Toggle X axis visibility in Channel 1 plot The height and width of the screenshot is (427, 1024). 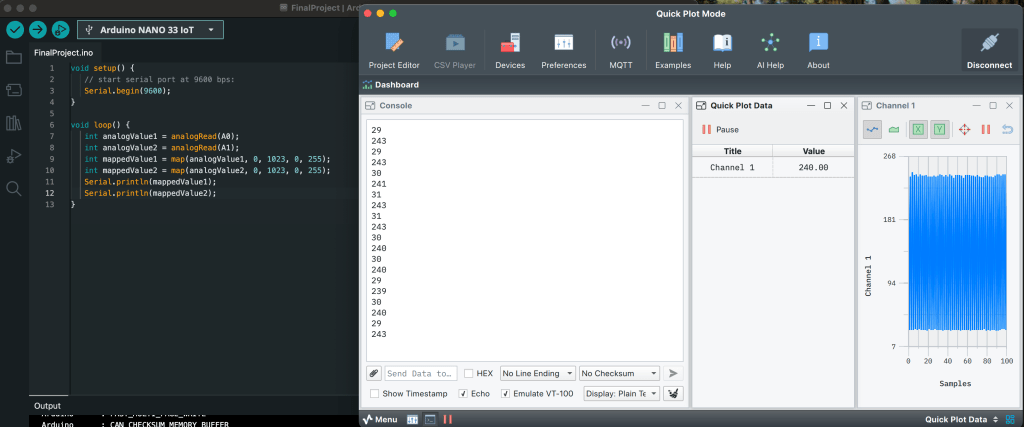[918, 130]
